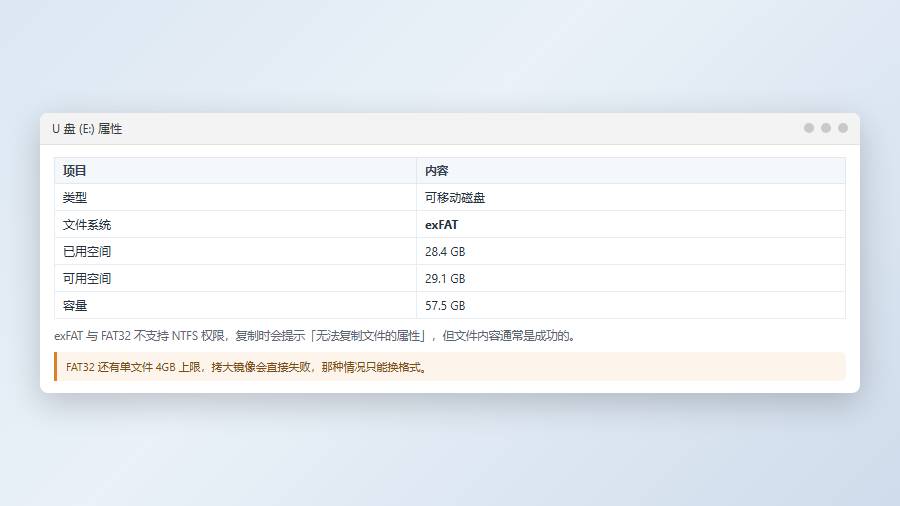Click the highlighted warning about FAT32 4GB limit
Image resolution: width=900 pixels, height=506 pixels.
click(450, 367)
